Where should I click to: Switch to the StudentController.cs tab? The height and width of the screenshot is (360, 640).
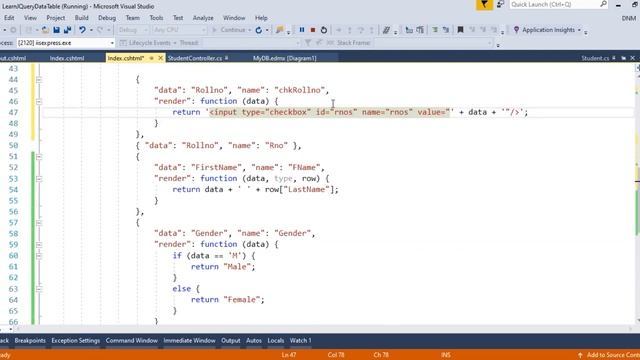pos(195,58)
